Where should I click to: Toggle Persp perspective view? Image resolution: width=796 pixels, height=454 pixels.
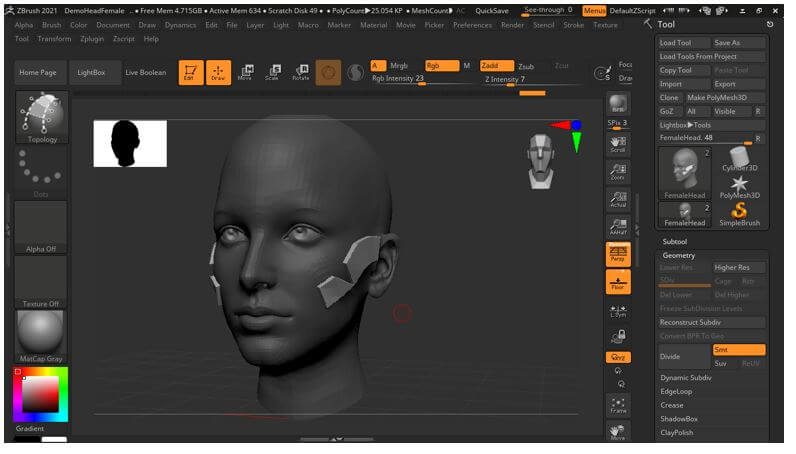click(x=618, y=254)
